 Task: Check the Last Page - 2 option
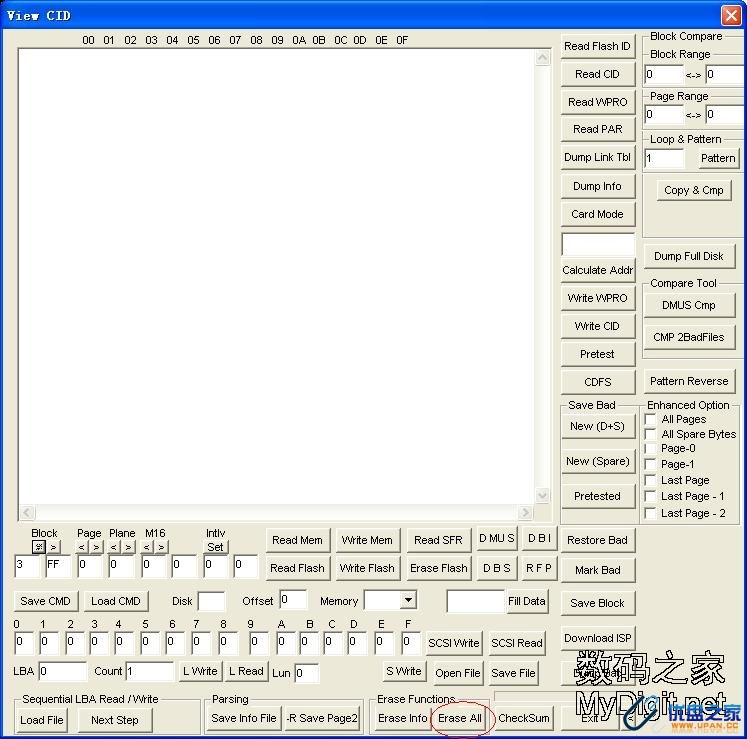(650, 513)
